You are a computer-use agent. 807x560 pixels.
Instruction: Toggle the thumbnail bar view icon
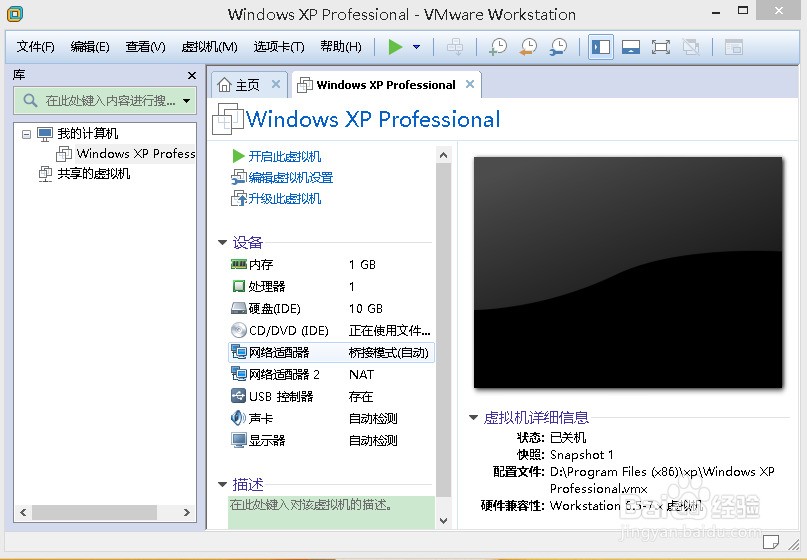tap(631, 47)
